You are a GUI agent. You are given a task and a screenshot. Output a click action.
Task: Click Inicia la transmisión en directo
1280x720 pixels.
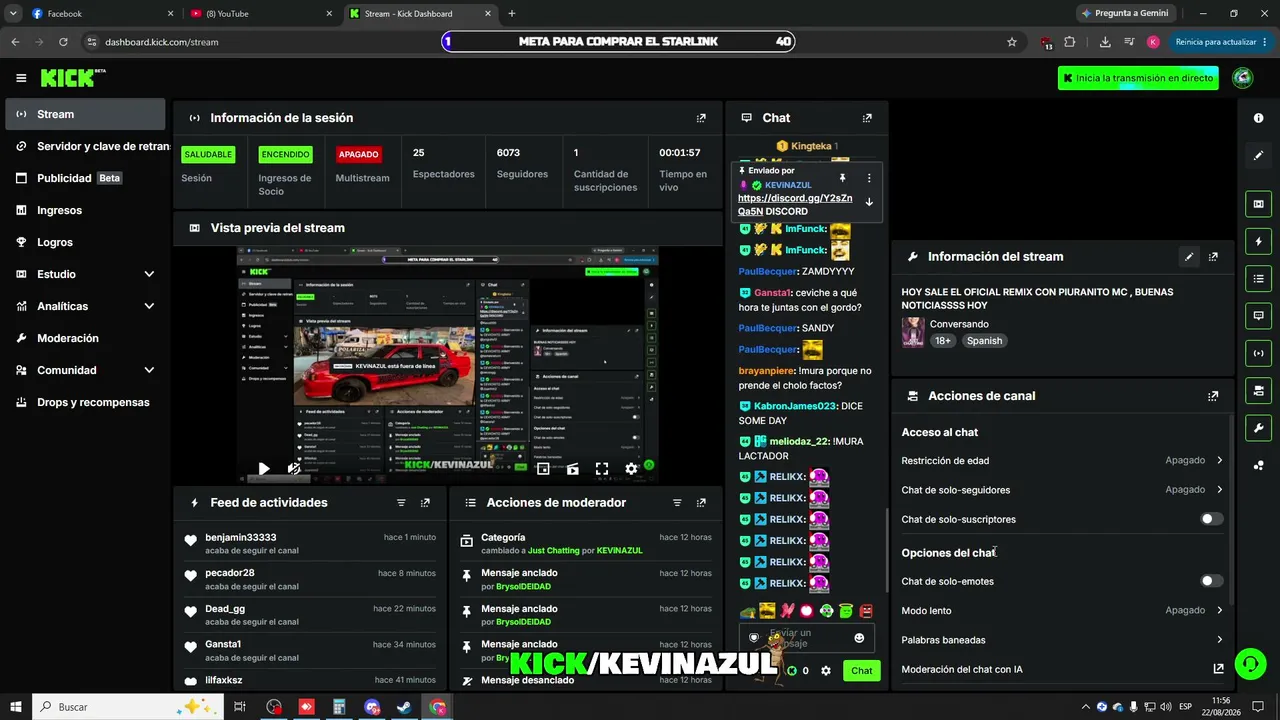1138,78
